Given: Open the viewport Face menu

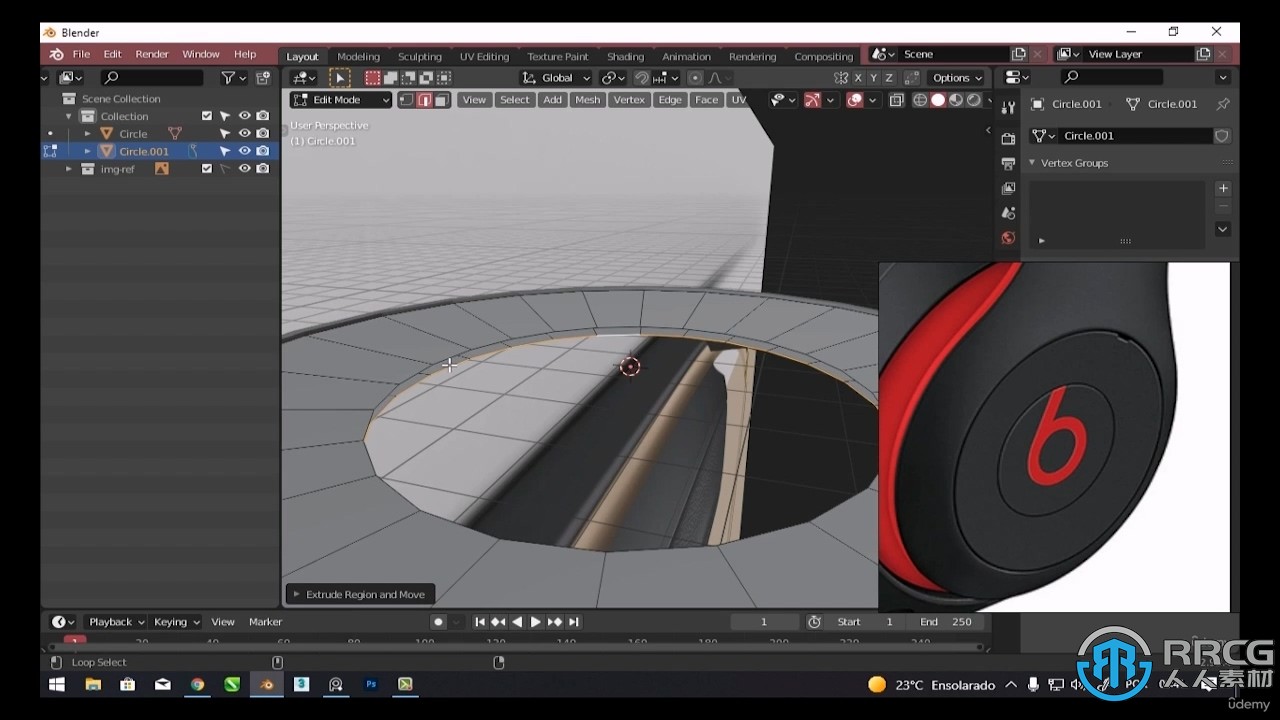Looking at the screenshot, I should [x=707, y=100].
